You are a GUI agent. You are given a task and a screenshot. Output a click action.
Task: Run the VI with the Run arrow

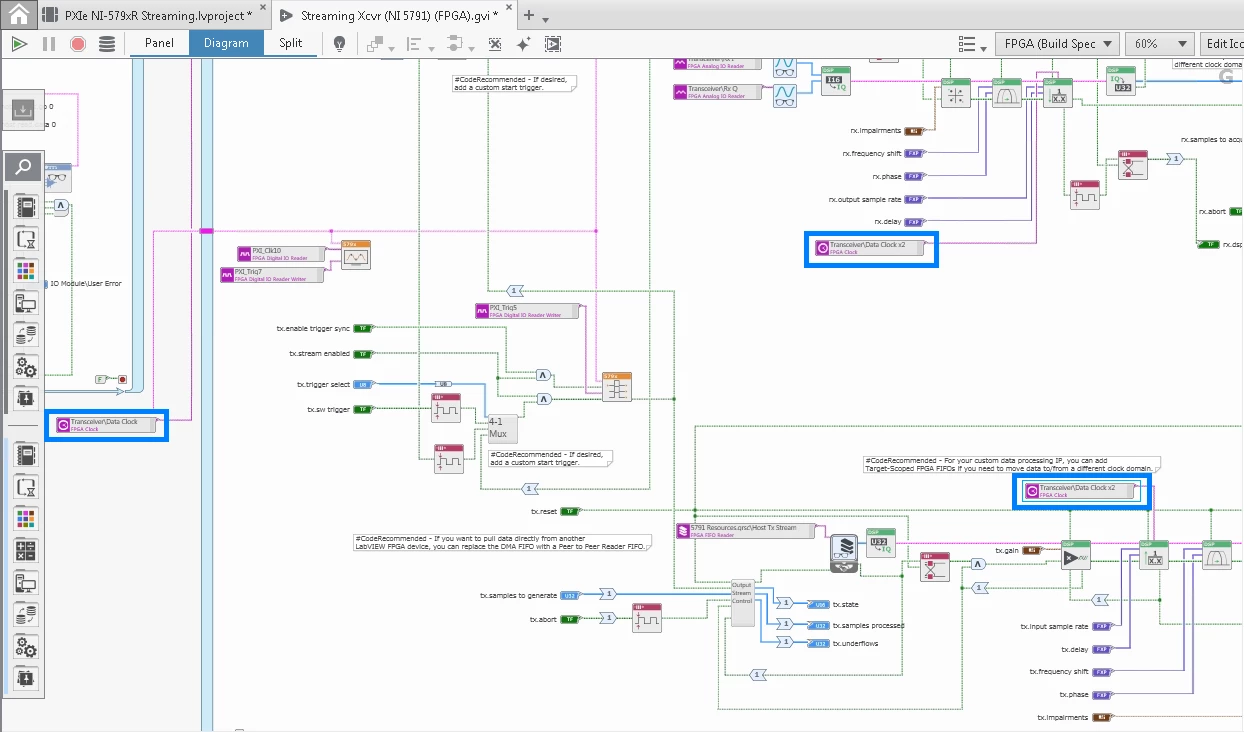click(x=18, y=43)
